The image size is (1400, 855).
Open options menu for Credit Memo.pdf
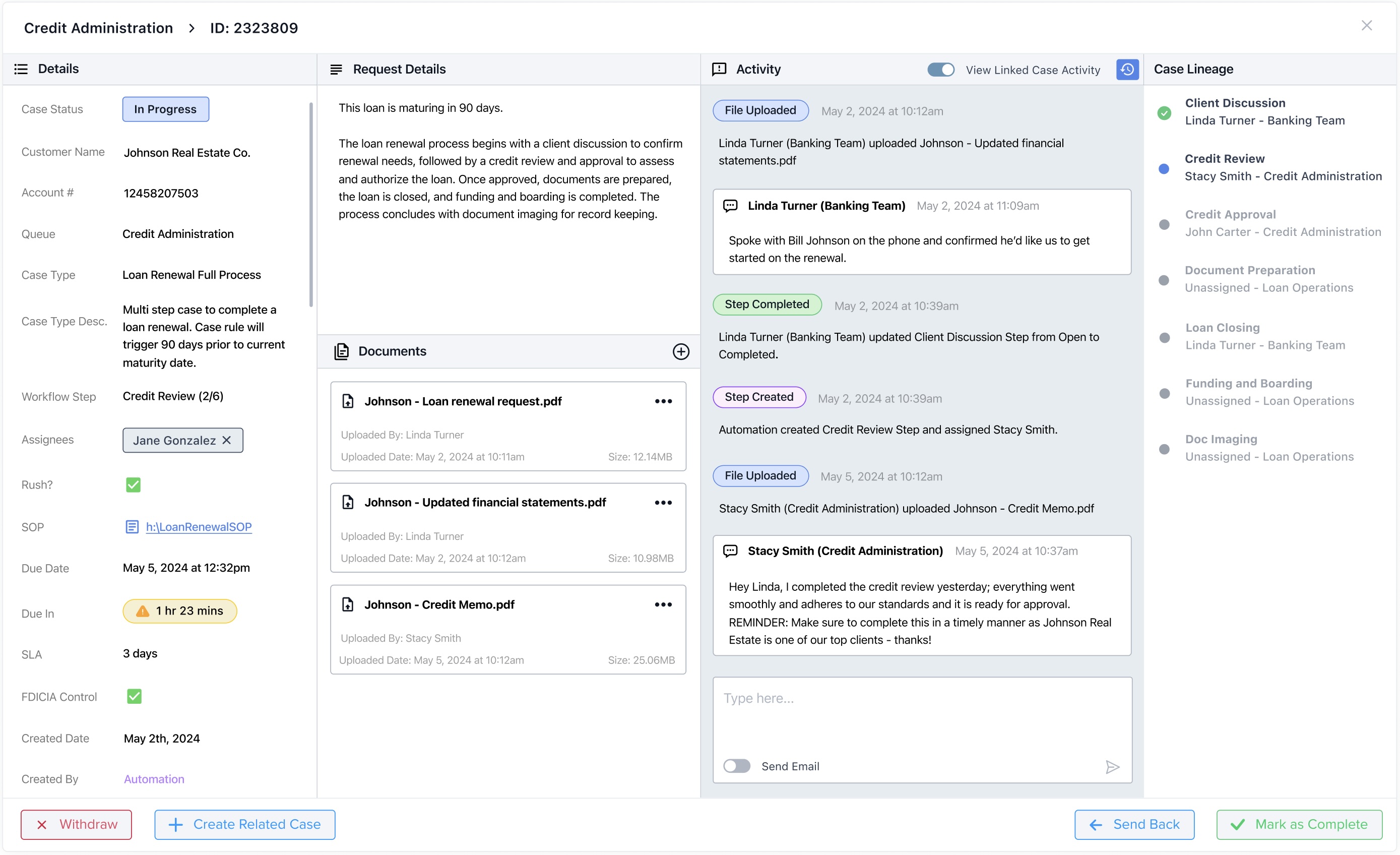[663, 604]
